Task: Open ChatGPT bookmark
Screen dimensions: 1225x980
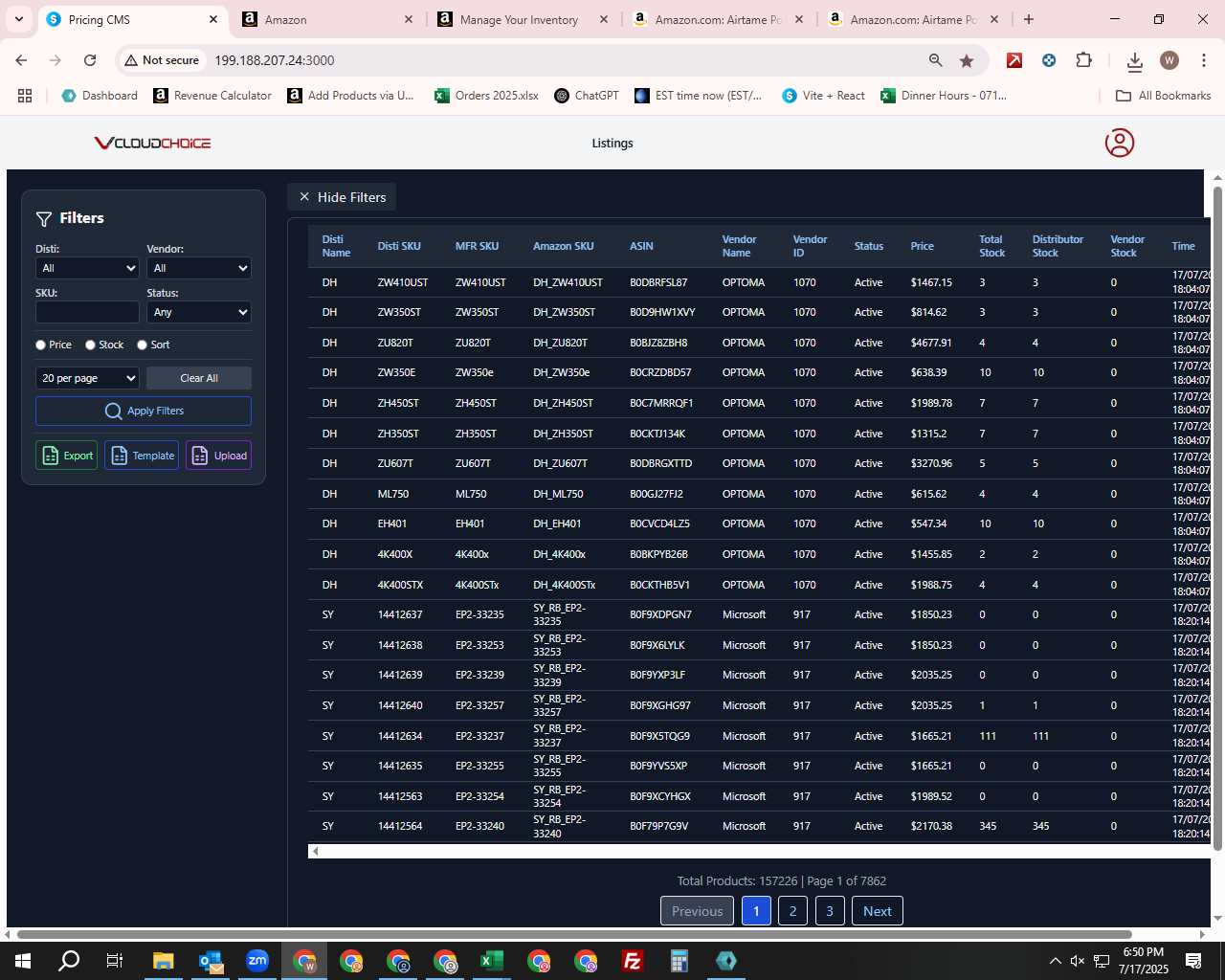Action: pos(587,96)
